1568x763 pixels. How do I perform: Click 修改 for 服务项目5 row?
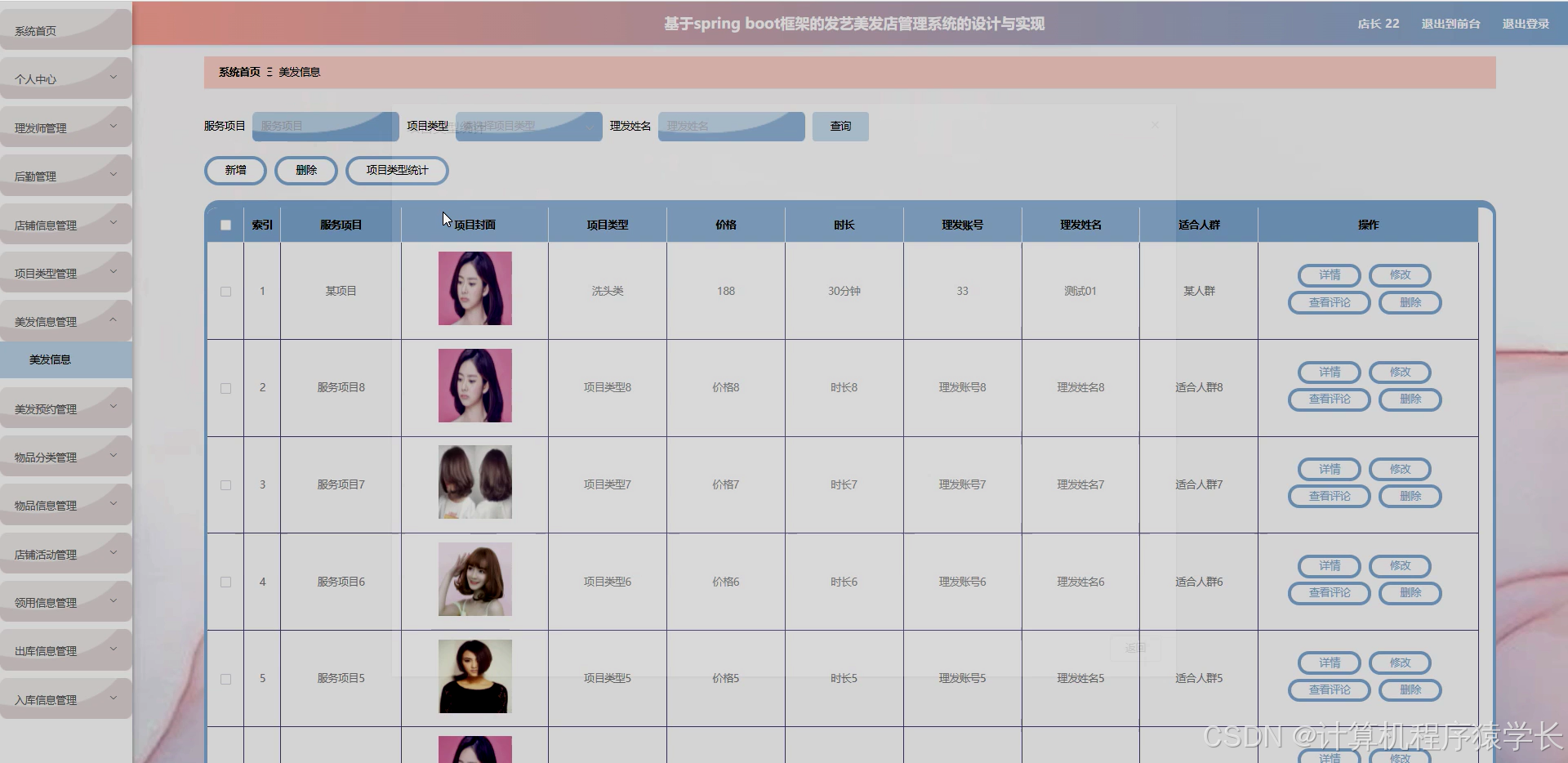click(x=1400, y=663)
